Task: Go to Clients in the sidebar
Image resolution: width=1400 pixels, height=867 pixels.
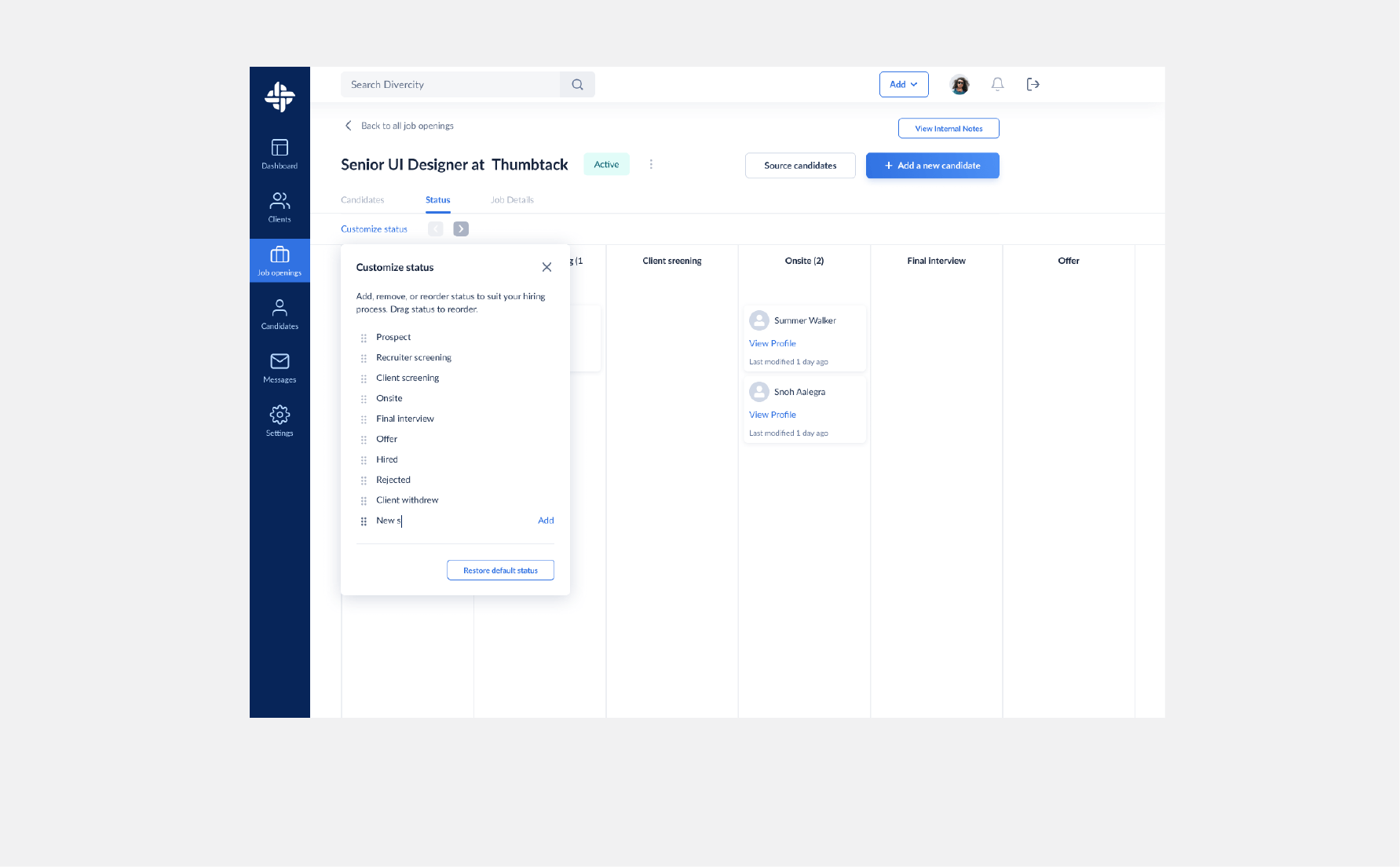Action: (280, 207)
